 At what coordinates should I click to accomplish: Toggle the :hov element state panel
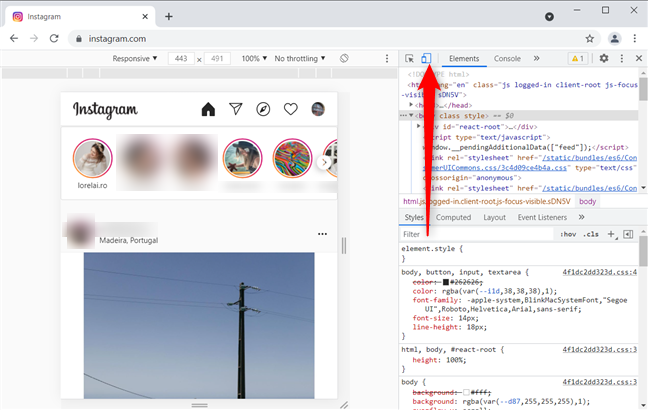tap(568, 234)
